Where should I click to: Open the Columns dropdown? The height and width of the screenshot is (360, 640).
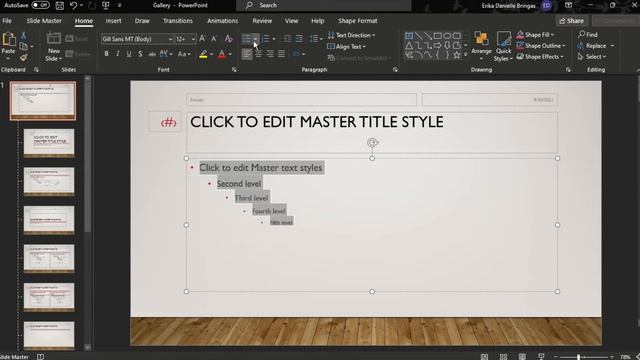tap(299, 54)
